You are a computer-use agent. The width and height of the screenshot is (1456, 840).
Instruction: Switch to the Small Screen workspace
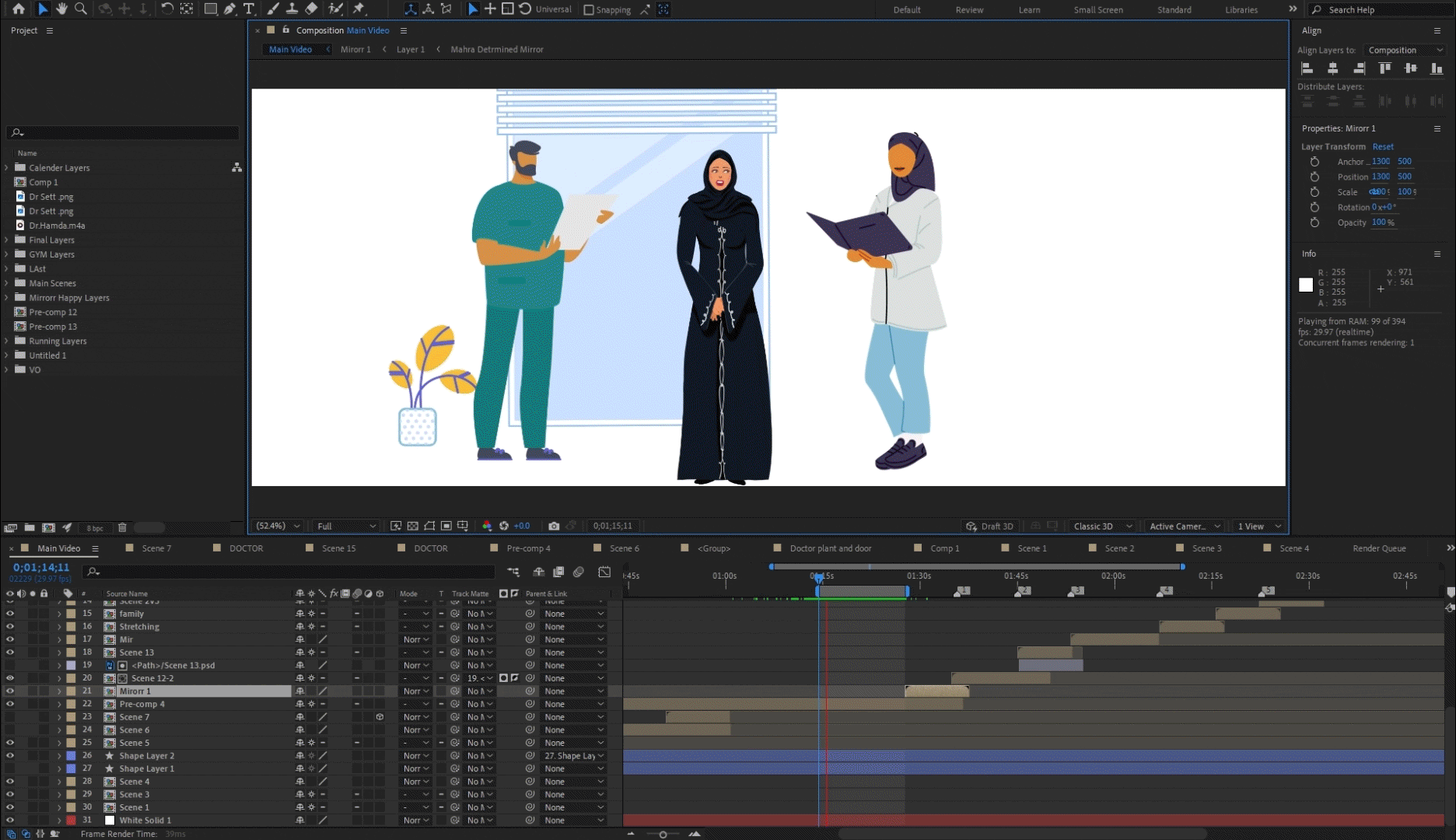tap(1098, 10)
